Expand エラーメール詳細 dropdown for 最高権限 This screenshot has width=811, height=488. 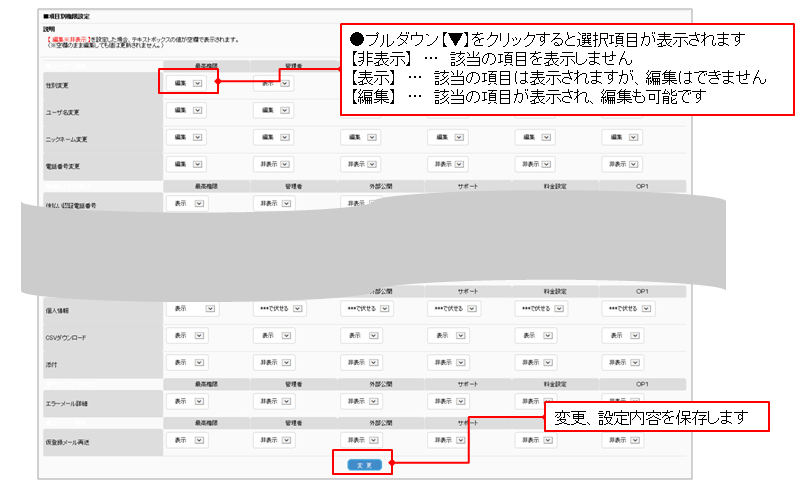(210, 401)
